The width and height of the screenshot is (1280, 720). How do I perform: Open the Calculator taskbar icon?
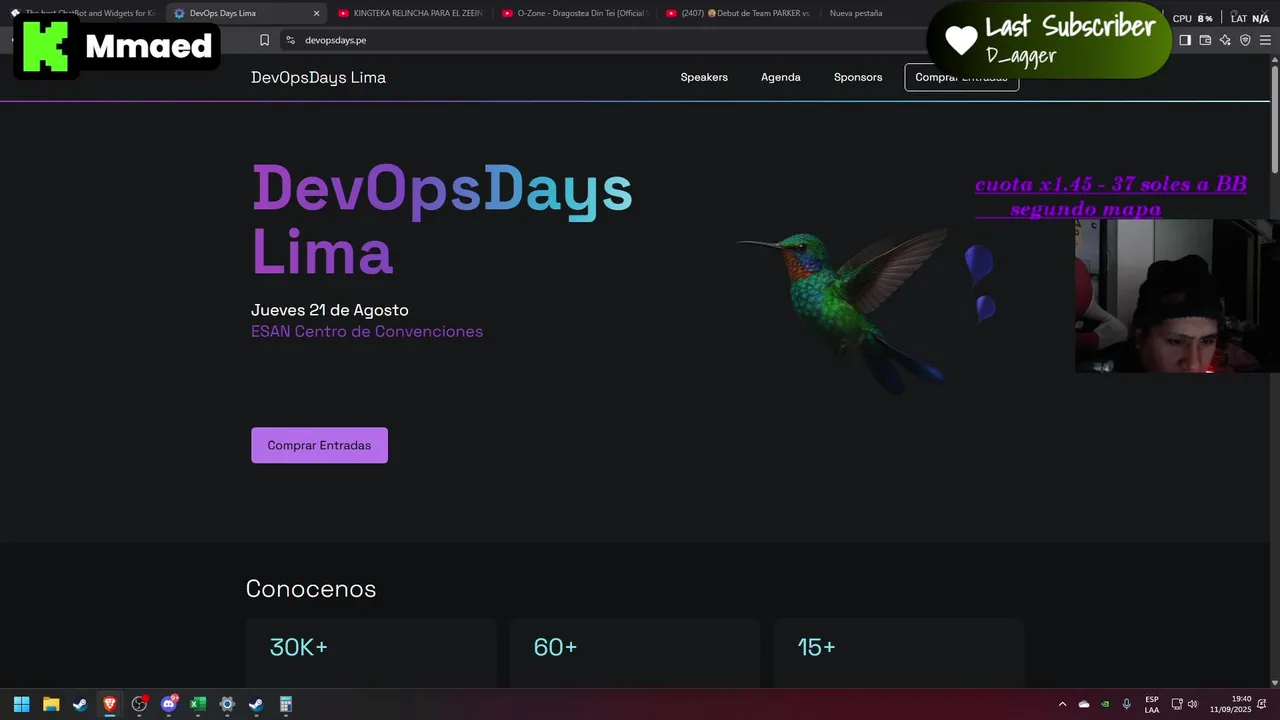[286, 704]
